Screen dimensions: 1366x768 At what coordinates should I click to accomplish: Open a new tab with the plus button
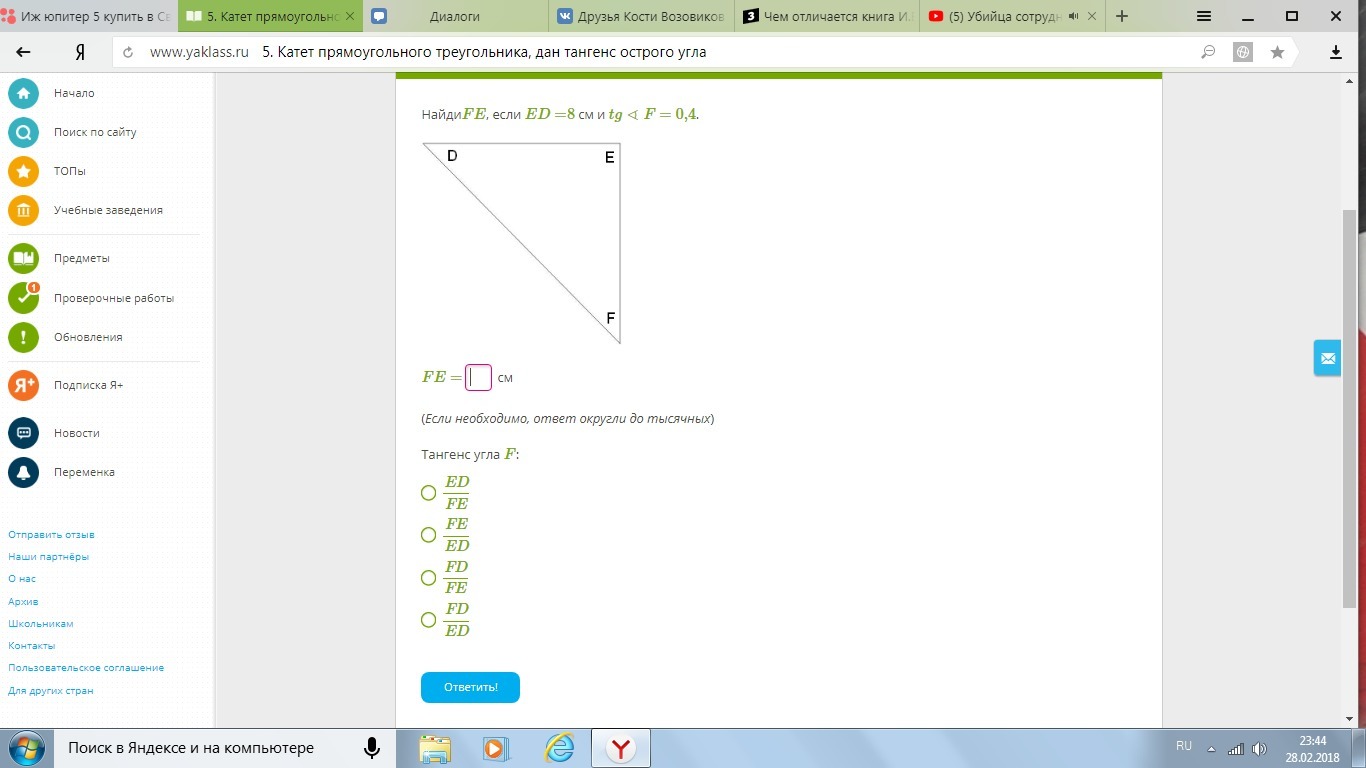[1122, 16]
